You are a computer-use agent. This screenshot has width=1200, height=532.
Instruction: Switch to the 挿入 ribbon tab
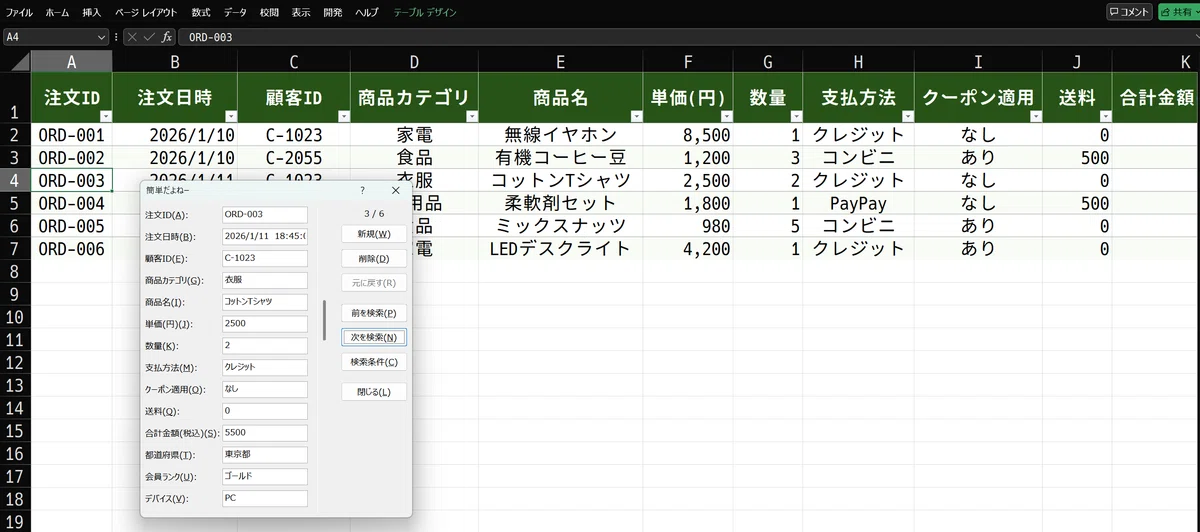(x=92, y=12)
